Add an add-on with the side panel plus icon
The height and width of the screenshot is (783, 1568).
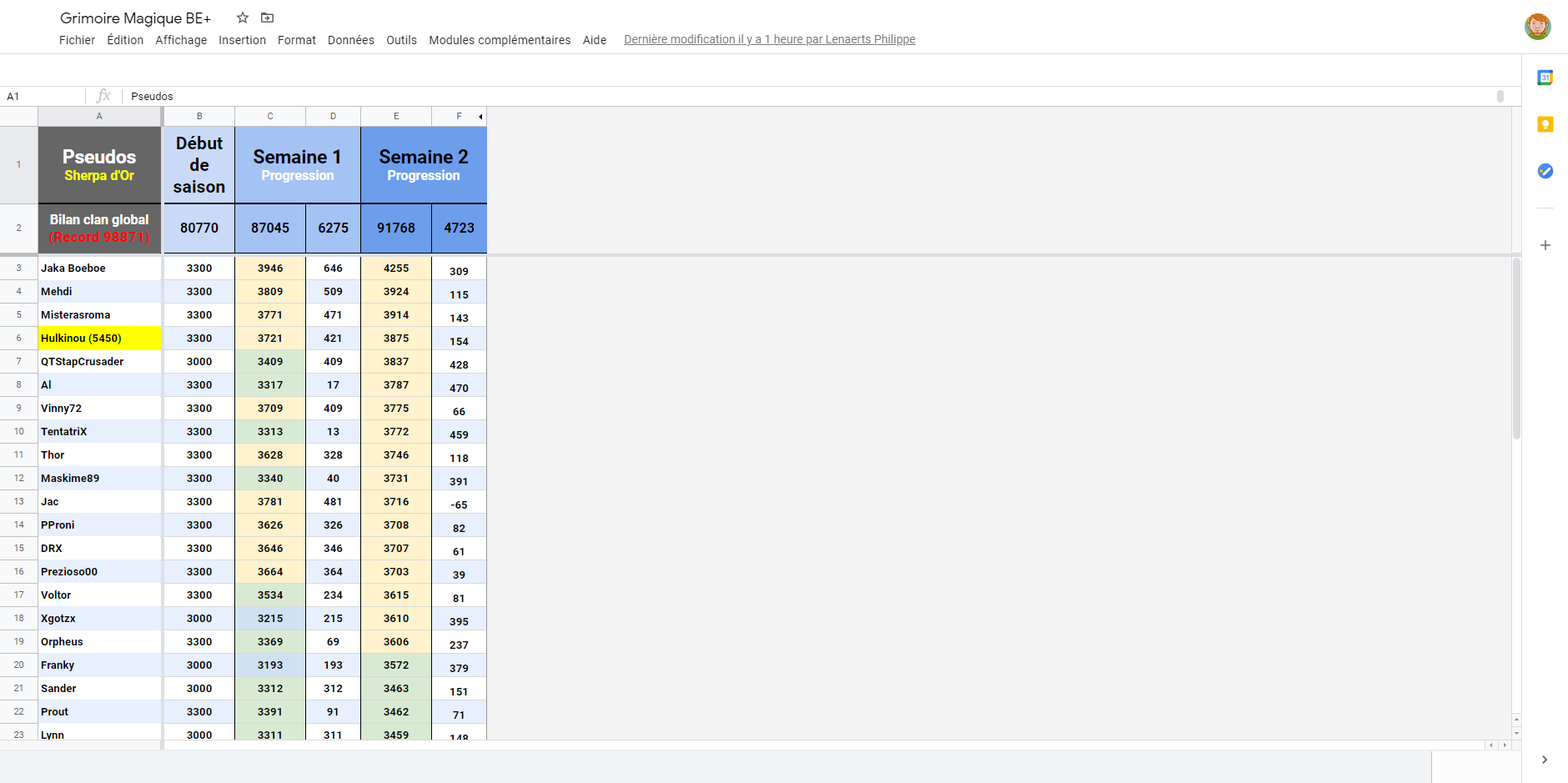click(x=1545, y=245)
